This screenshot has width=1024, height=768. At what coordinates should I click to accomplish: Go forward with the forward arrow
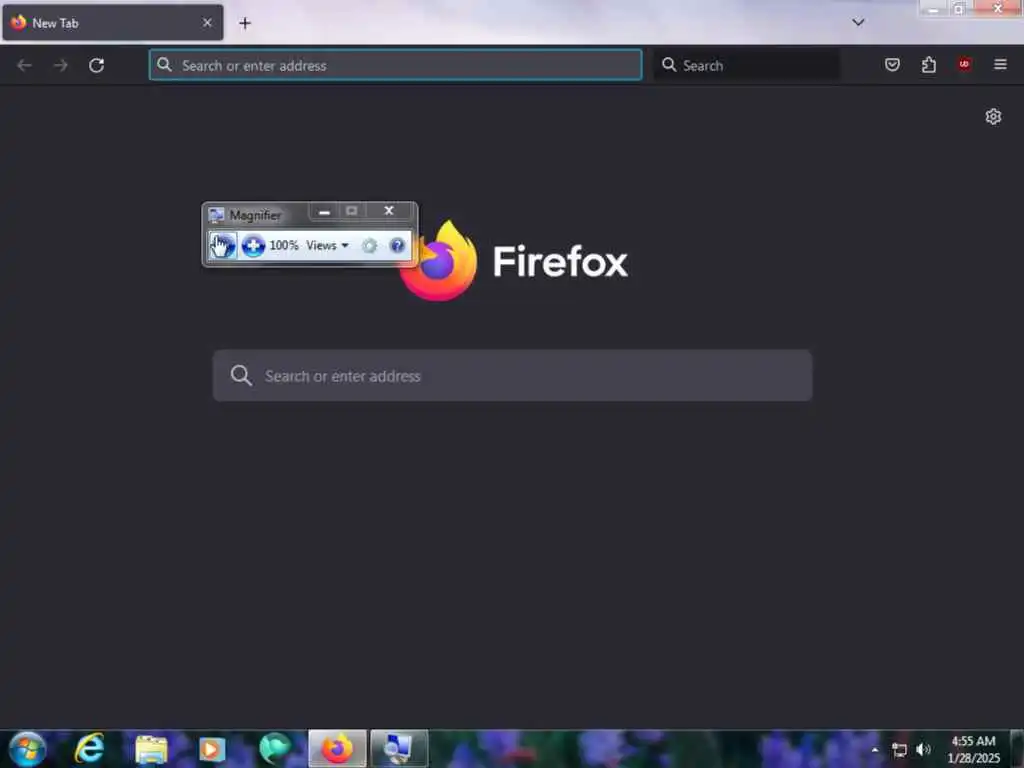[61, 65]
